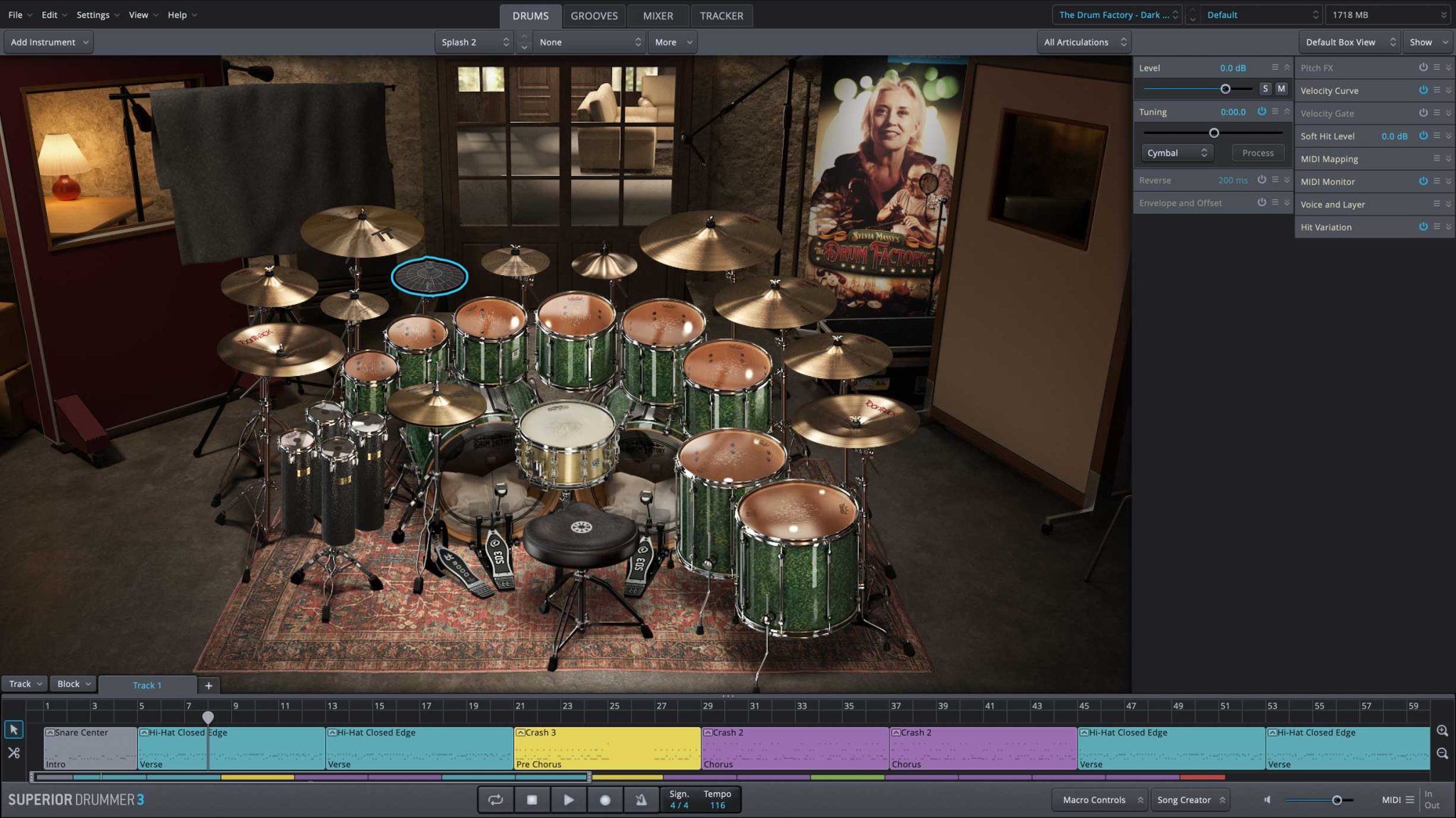Open the Splash 2 instrument dropdown
Image resolution: width=1456 pixels, height=818 pixels.
point(475,42)
